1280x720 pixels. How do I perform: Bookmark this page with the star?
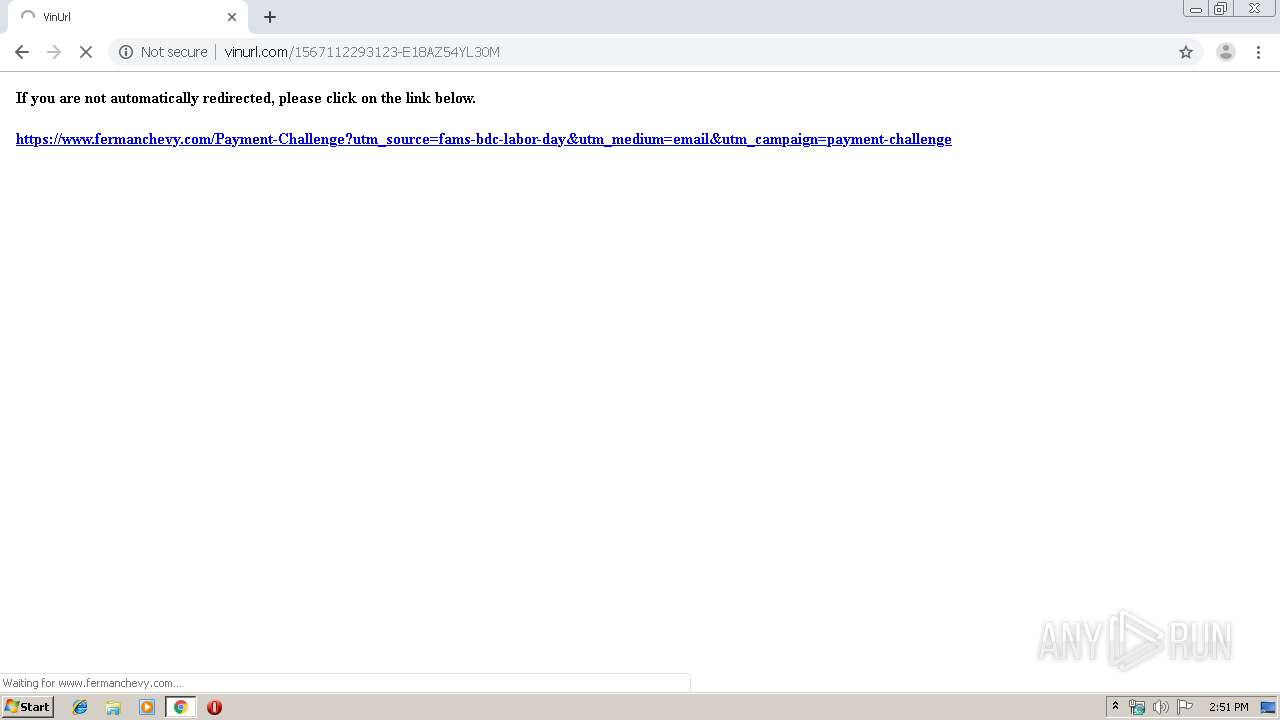[x=1186, y=52]
